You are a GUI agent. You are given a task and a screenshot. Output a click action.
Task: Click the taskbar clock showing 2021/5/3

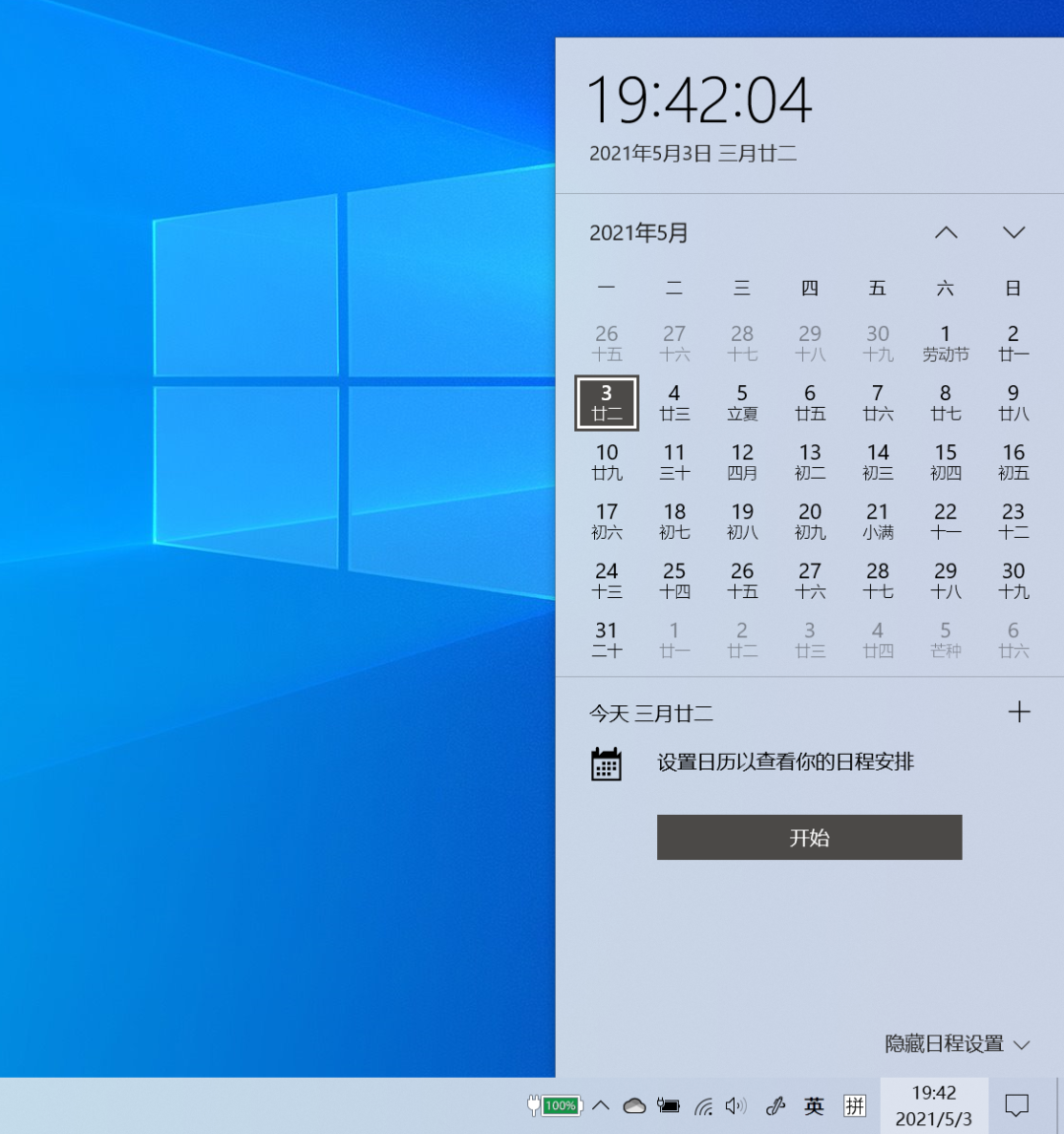click(934, 1105)
